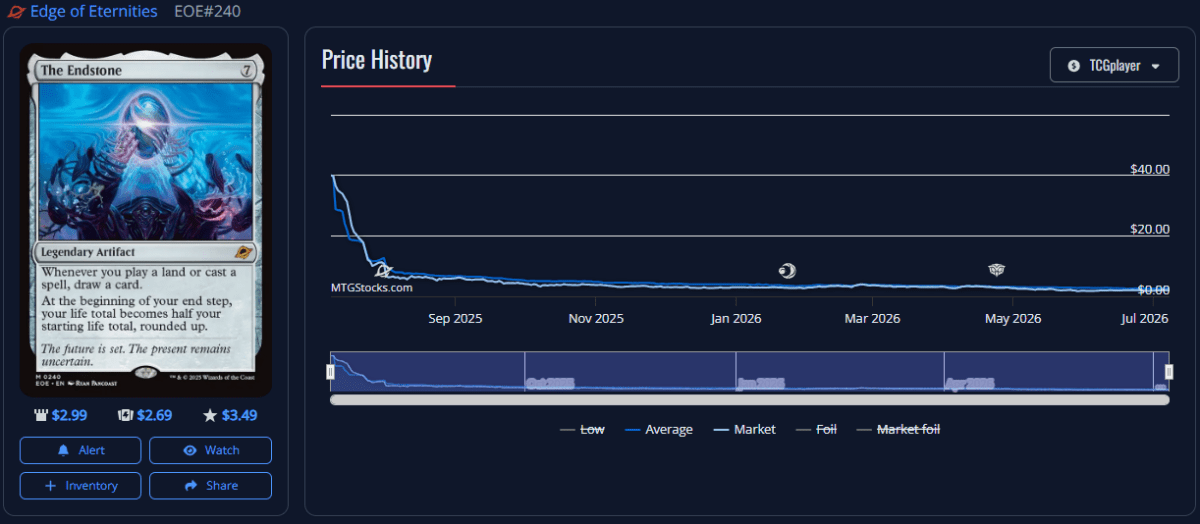Add the card to Inventory
The height and width of the screenshot is (524, 1200).
(x=81, y=485)
